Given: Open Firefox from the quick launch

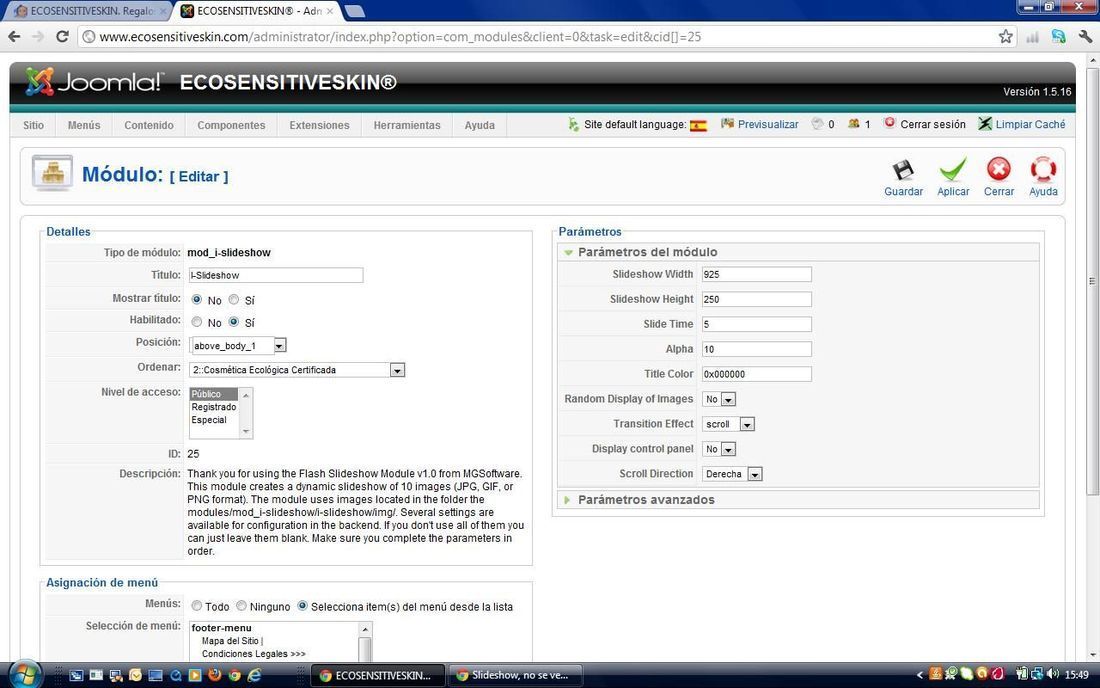Looking at the screenshot, I should point(215,675).
